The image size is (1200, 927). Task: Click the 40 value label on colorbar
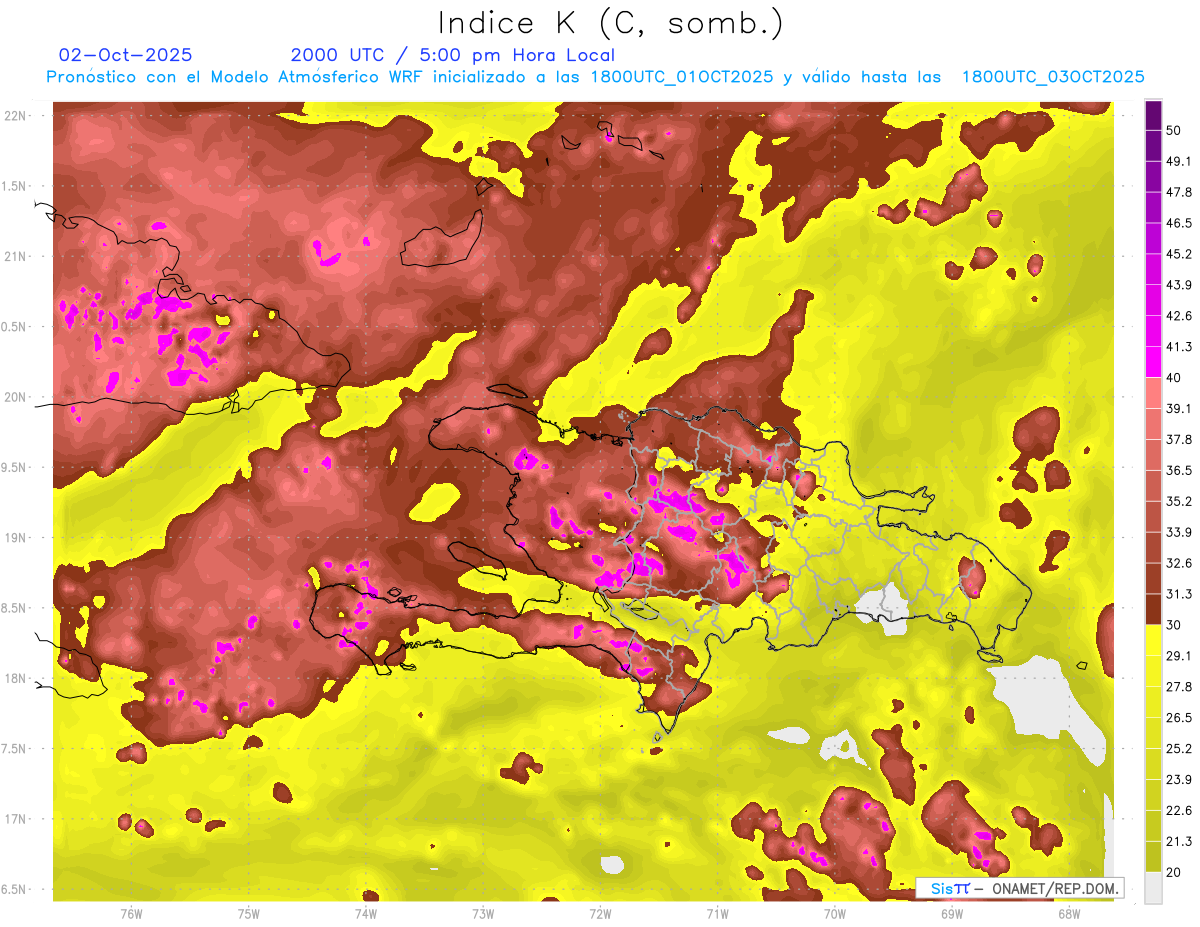coord(1174,377)
